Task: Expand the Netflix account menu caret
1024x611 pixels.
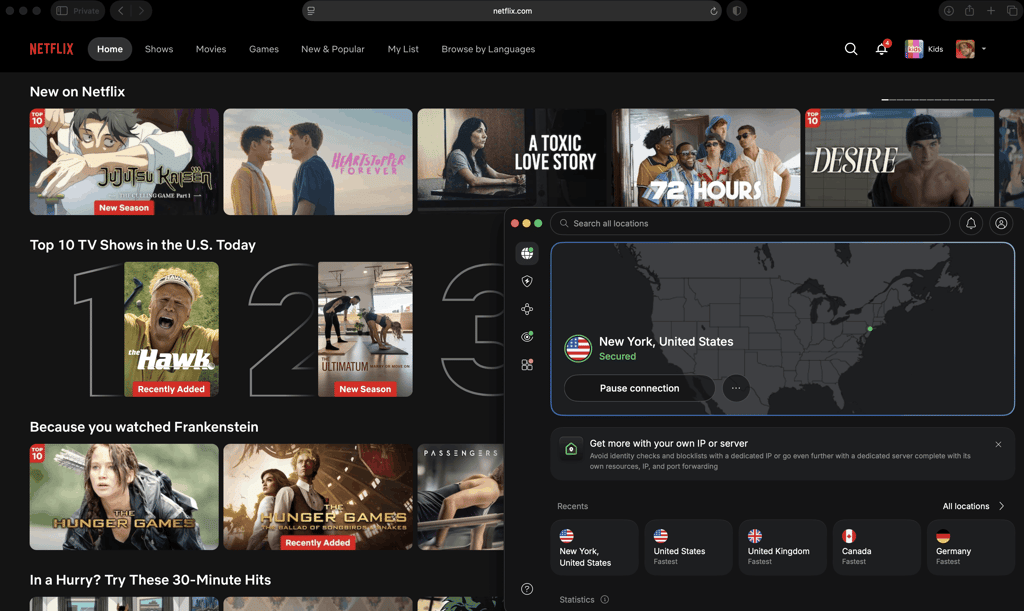Action: (x=984, y=49)
